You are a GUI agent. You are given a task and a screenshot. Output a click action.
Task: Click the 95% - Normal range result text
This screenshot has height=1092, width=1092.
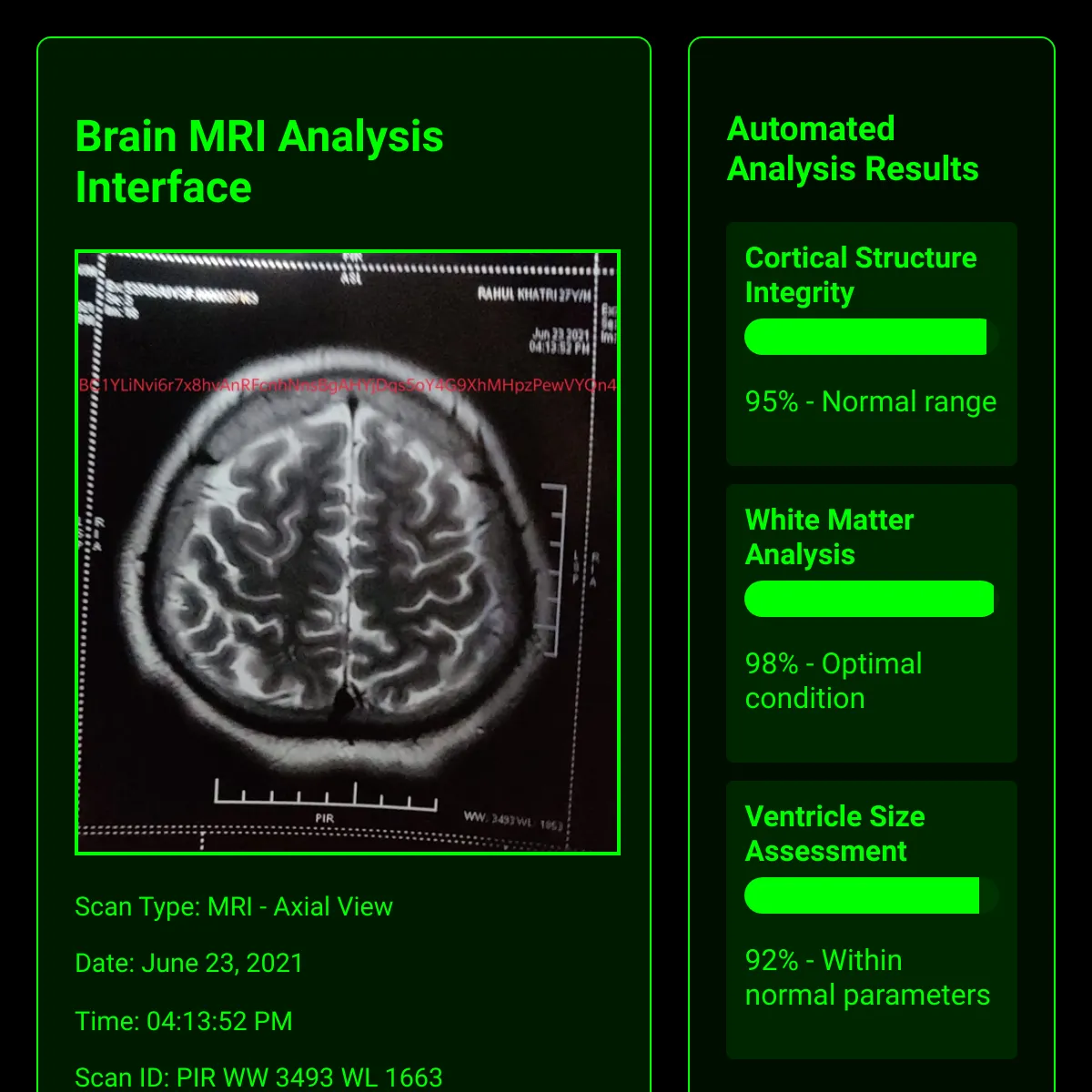pos(871,401)
